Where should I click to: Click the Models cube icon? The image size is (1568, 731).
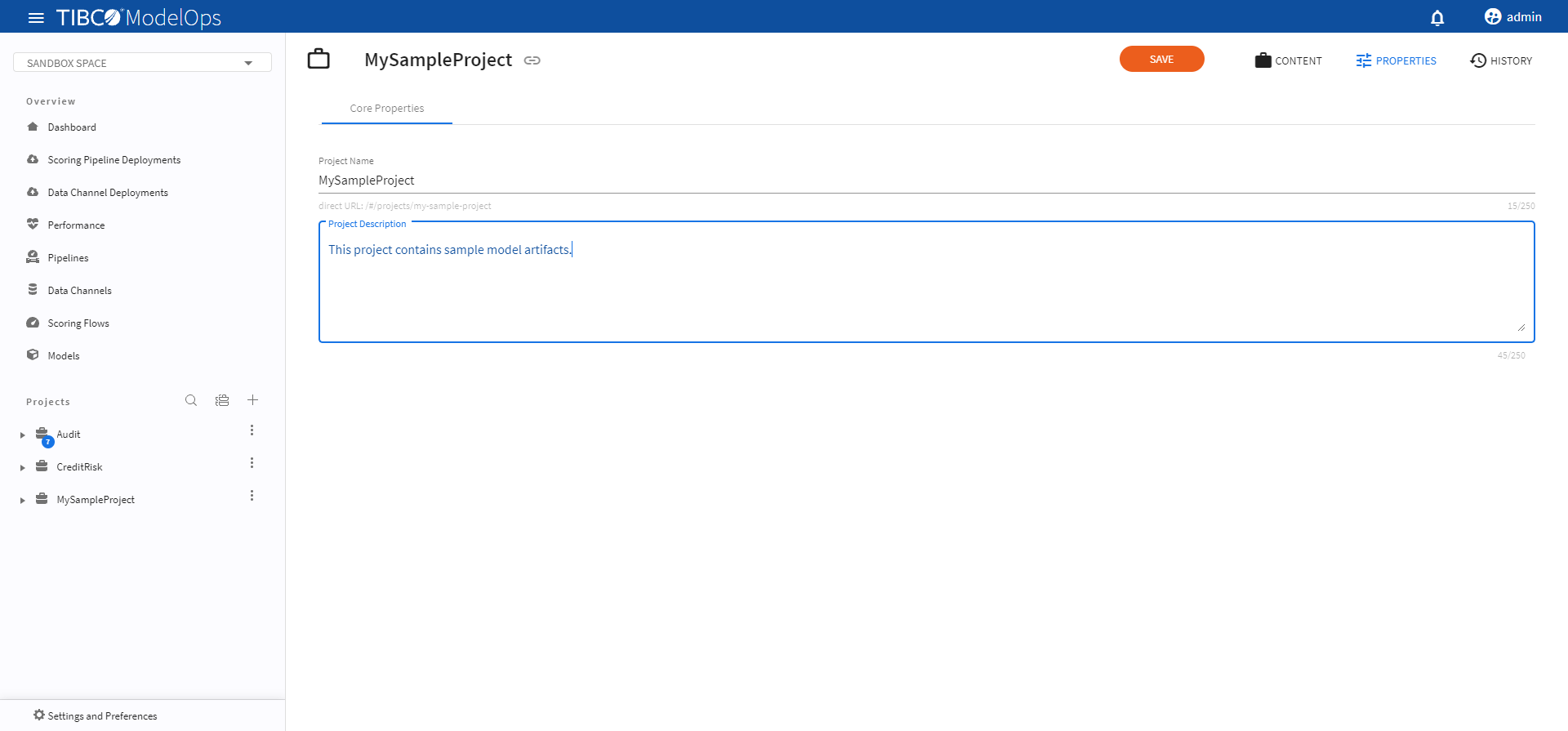(33, 354)
